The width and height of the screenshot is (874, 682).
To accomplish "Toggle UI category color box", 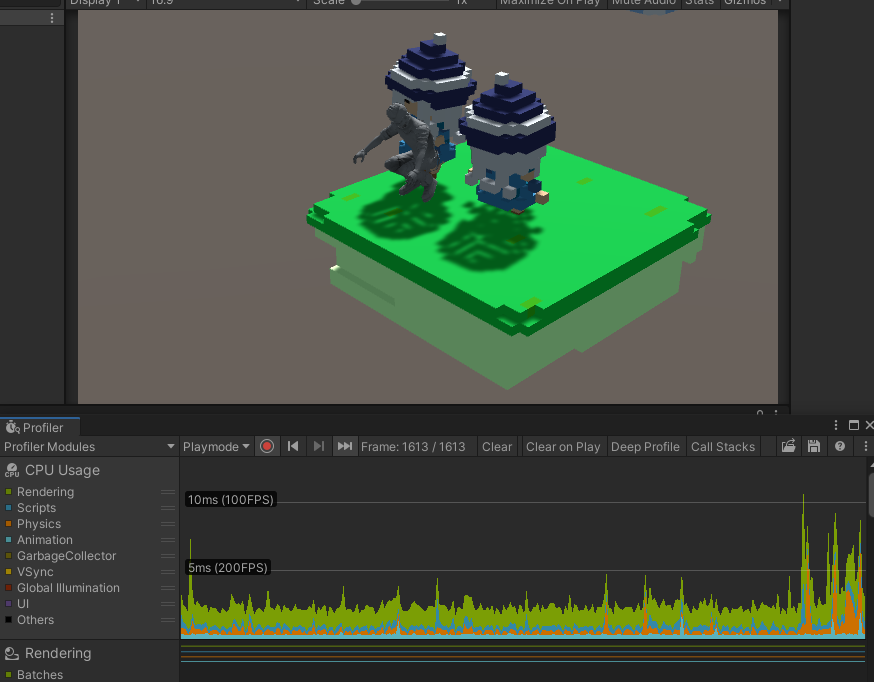I will pos(8,603).
